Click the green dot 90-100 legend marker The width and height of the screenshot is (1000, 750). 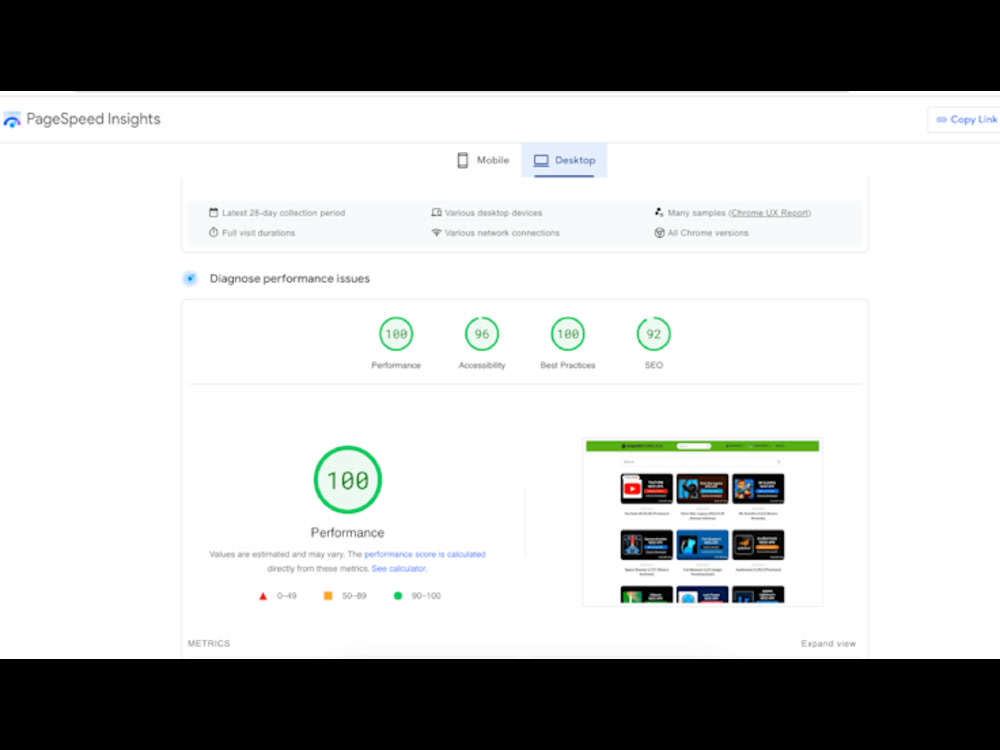[x=398, y=595]
